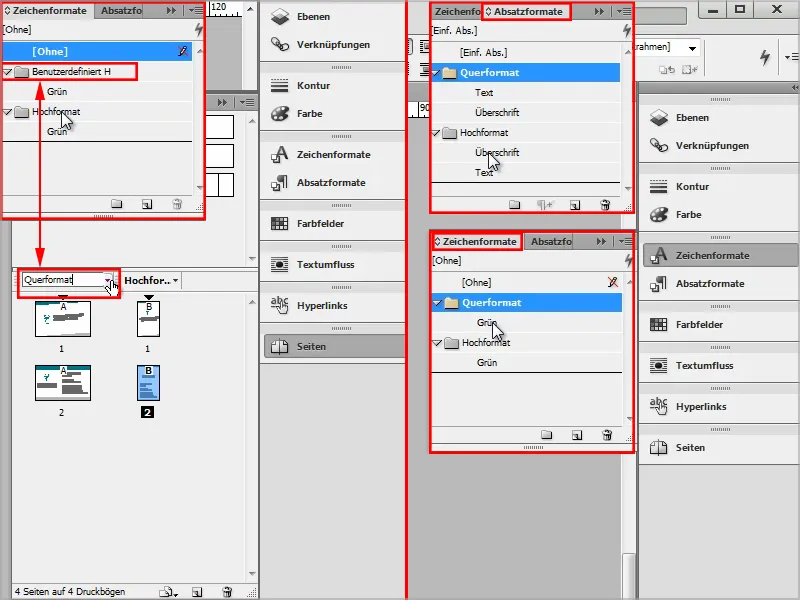The height and width of the screenshot is (600, 800).
Task: Open Zeichenformate panel in the far-right dock
Action: pos(718,256)
